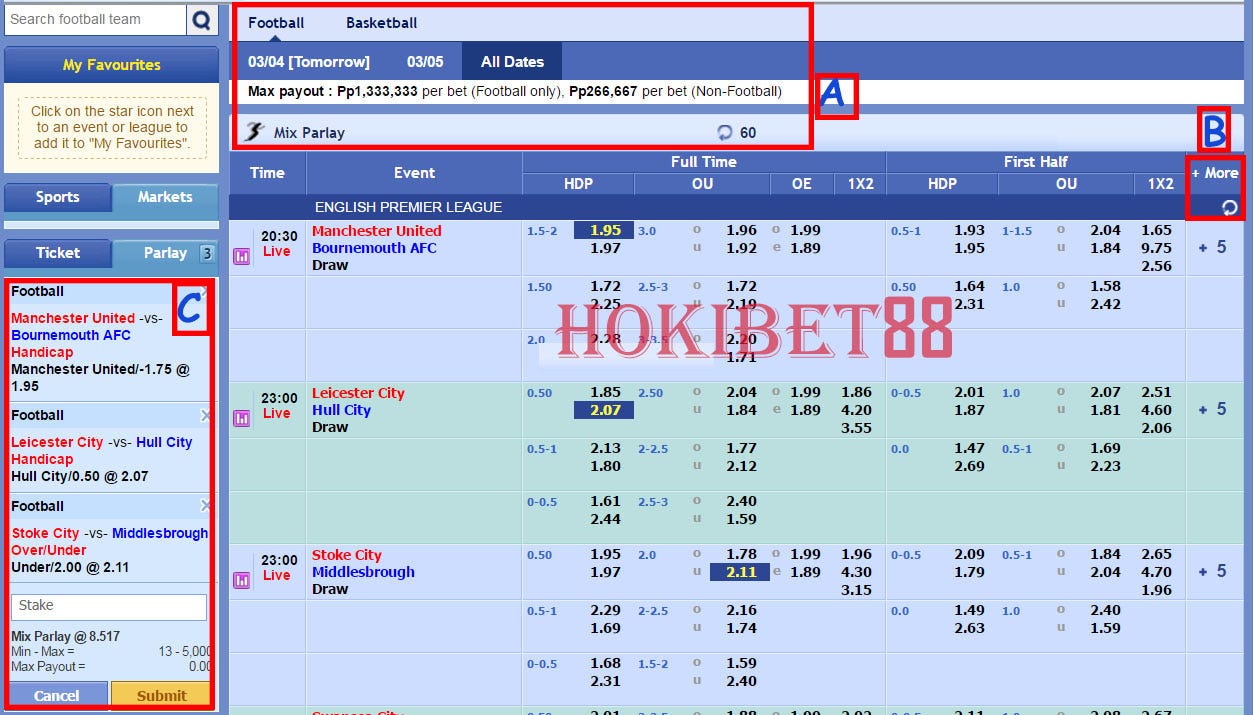
Task: Select Hull City handicap odds 2.07
Action: point(604,410)
